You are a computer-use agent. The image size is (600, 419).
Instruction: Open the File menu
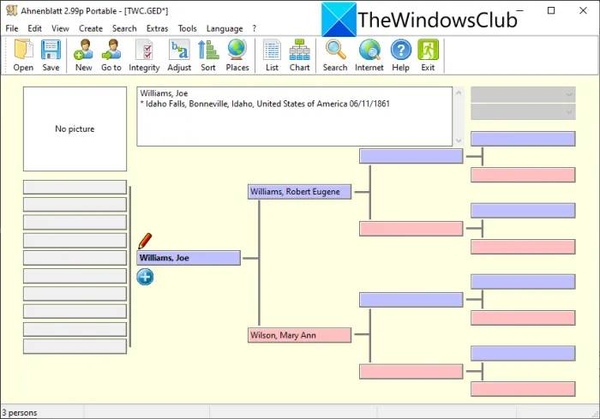[12, 28]
